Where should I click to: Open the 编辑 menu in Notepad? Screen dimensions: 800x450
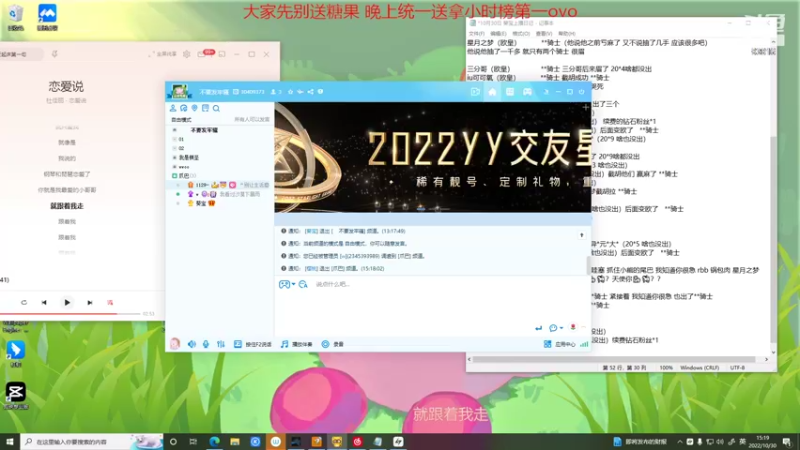click(498, 34)
